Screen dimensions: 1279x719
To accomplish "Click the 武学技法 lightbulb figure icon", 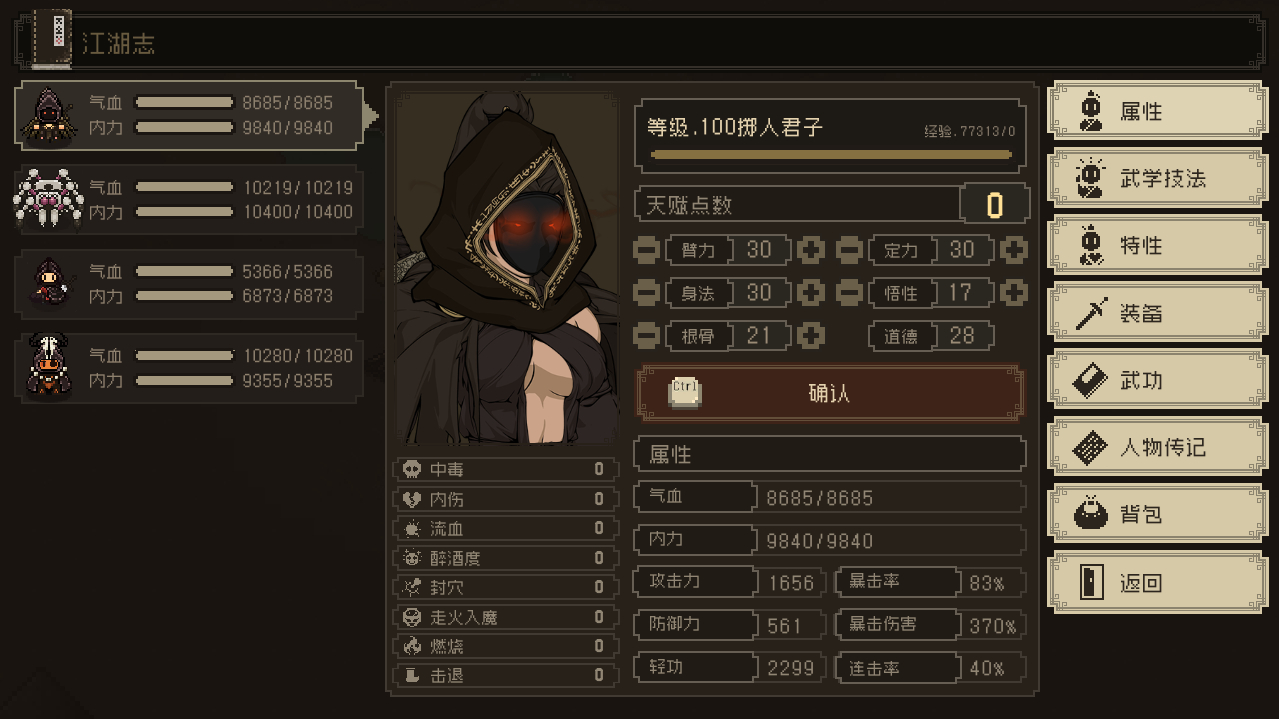I will [1089, 178].
